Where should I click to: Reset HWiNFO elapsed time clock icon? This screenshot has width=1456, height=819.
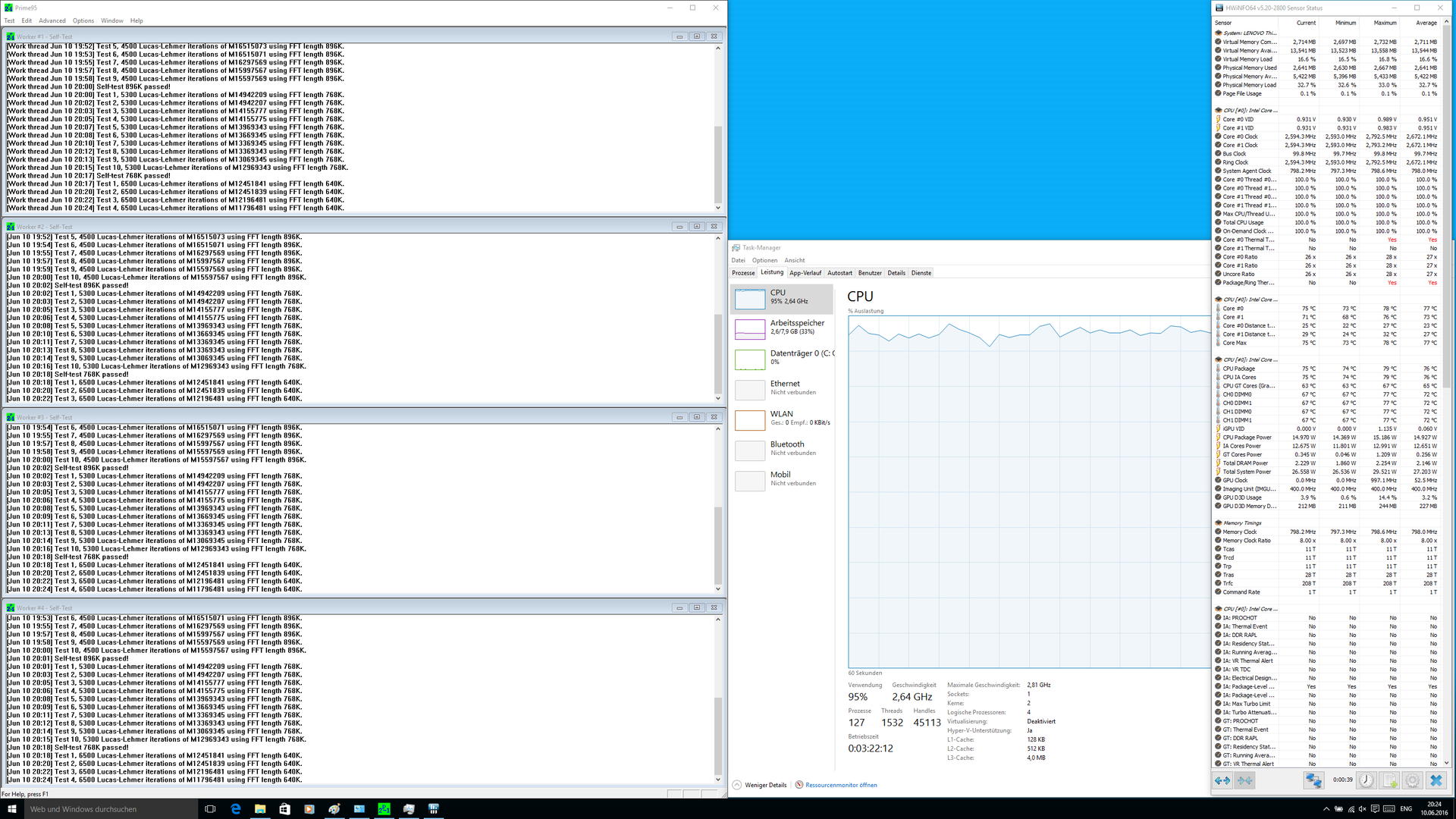[x=1367, y=780]
